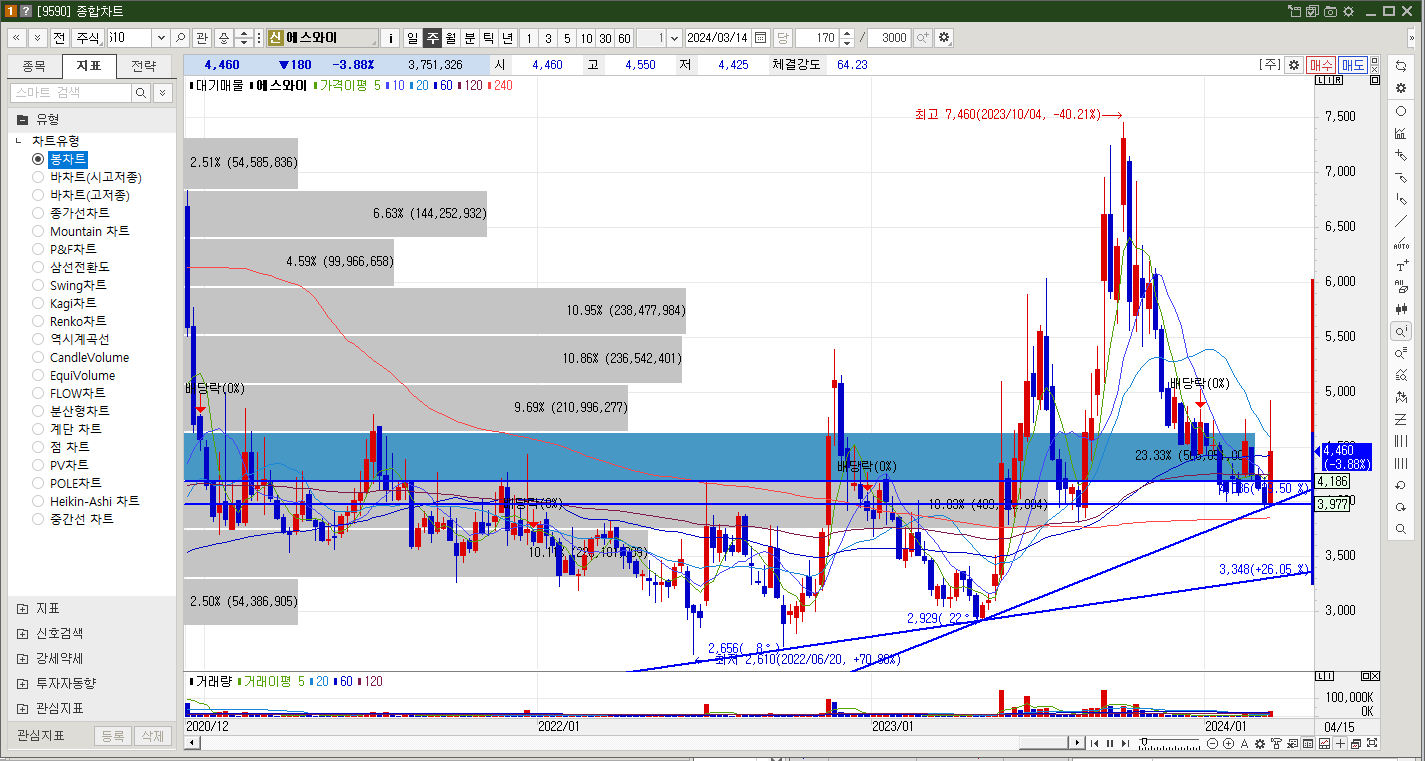Select the circle drawing tool

(1401, 111)
